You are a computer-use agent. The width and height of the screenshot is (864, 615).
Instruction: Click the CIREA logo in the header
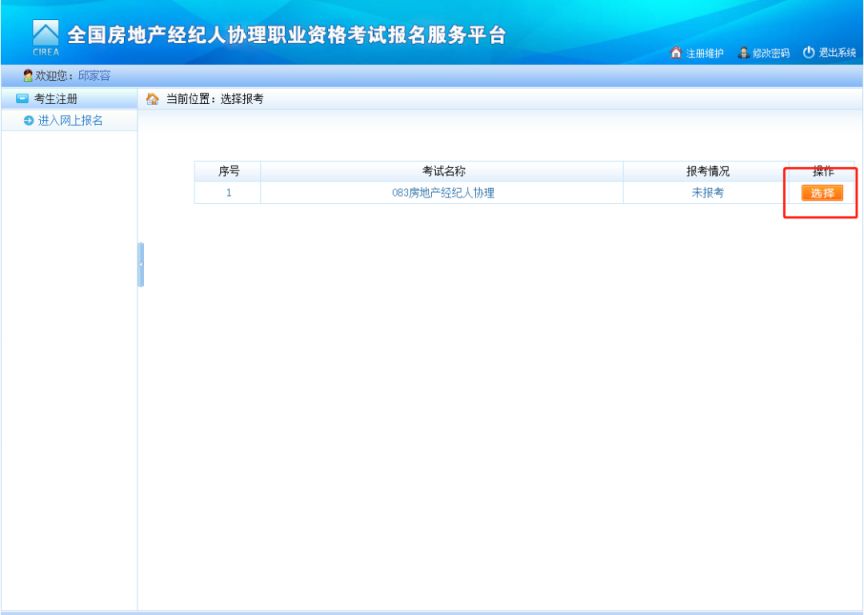tap(46, 37)
